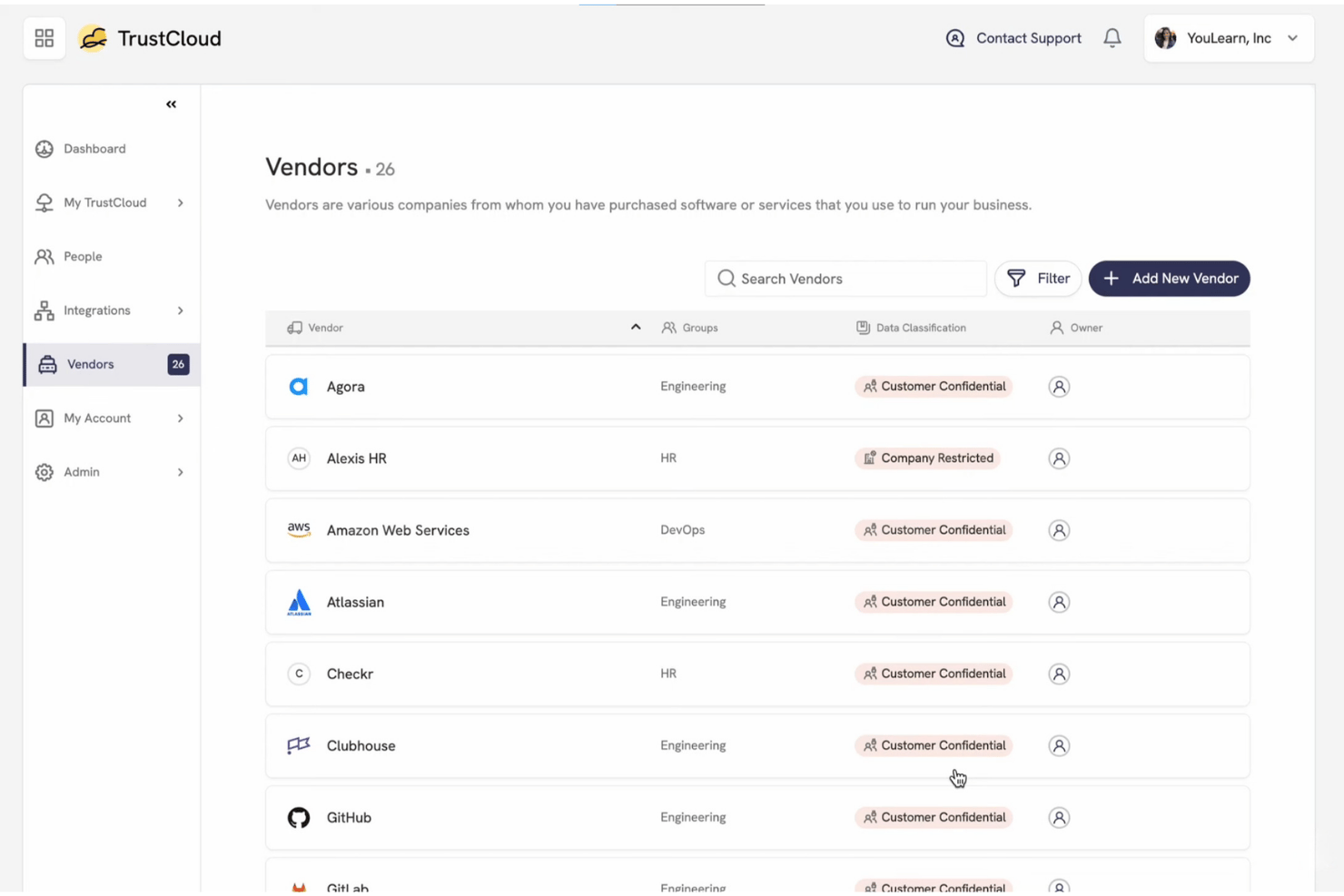This screenshot has height=896, width=1344.
Task: Expand the My TrustCloud submenu
Action: pos(180,202)
